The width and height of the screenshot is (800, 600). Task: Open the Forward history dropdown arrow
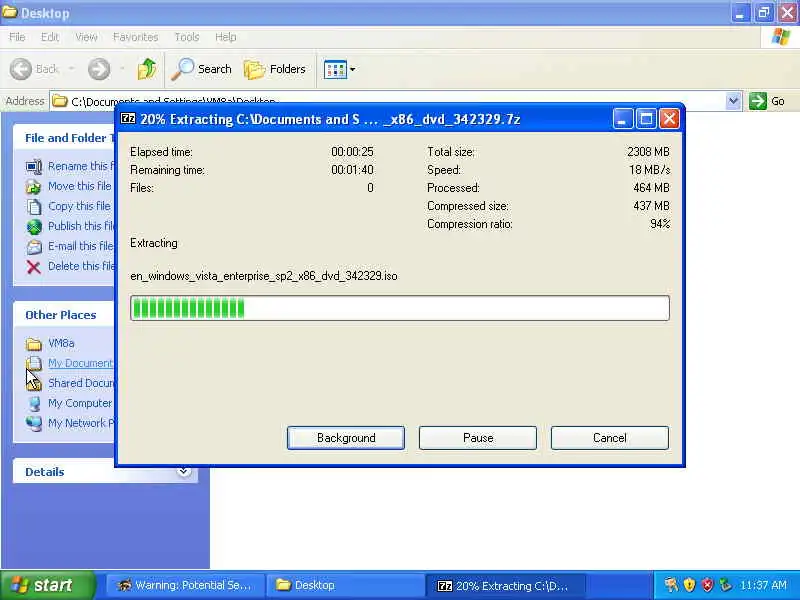[x=122, y=69]
